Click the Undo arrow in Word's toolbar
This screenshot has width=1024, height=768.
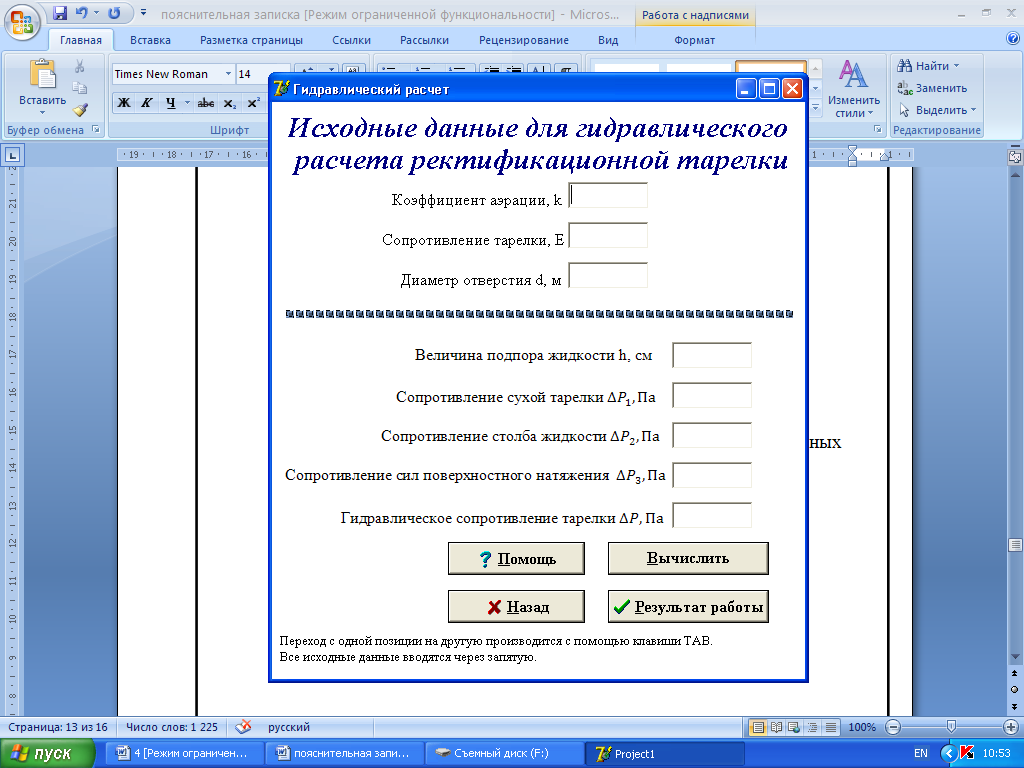pos(81,13)
